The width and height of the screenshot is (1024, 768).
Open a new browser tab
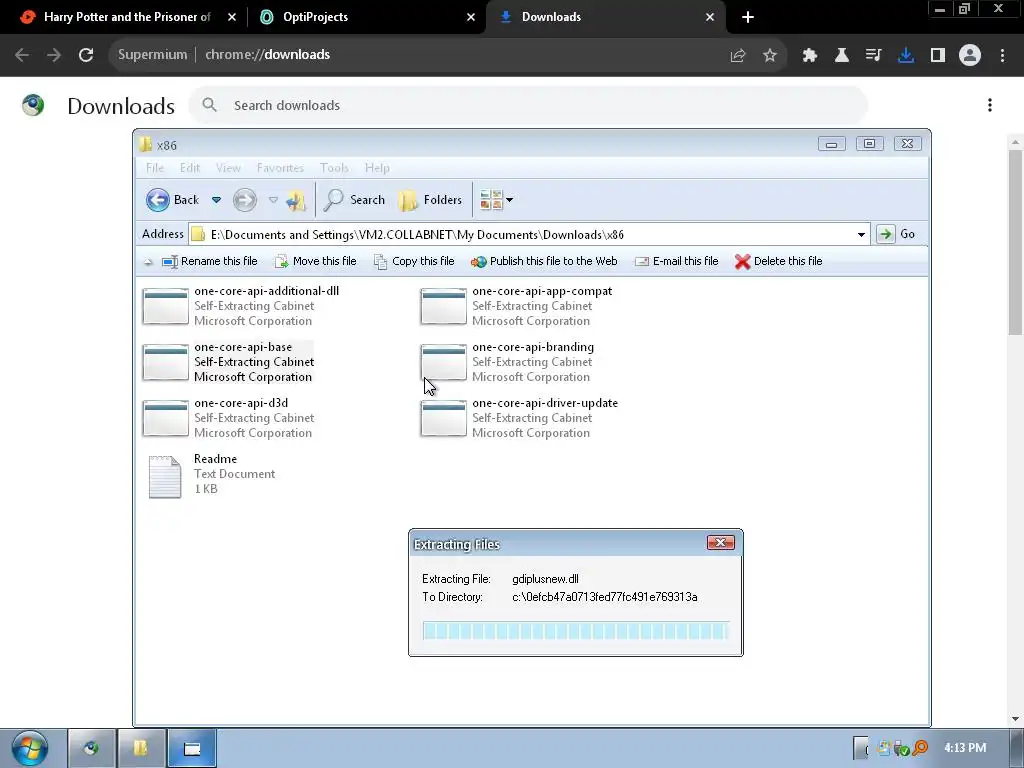(748, 17)
